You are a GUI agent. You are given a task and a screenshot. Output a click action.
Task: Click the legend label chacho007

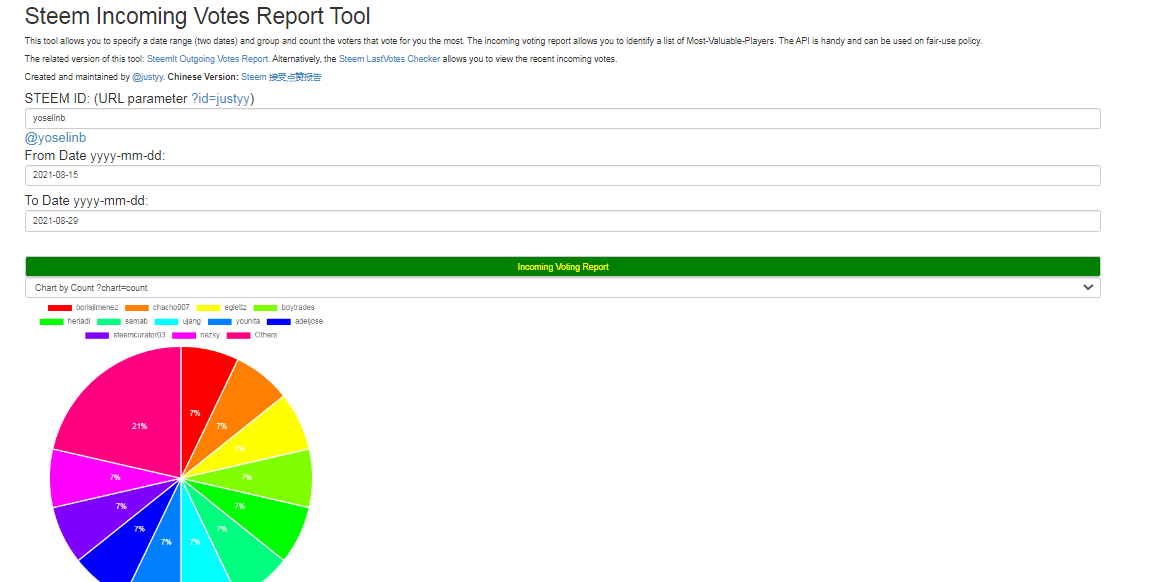(x=171, y=308)
